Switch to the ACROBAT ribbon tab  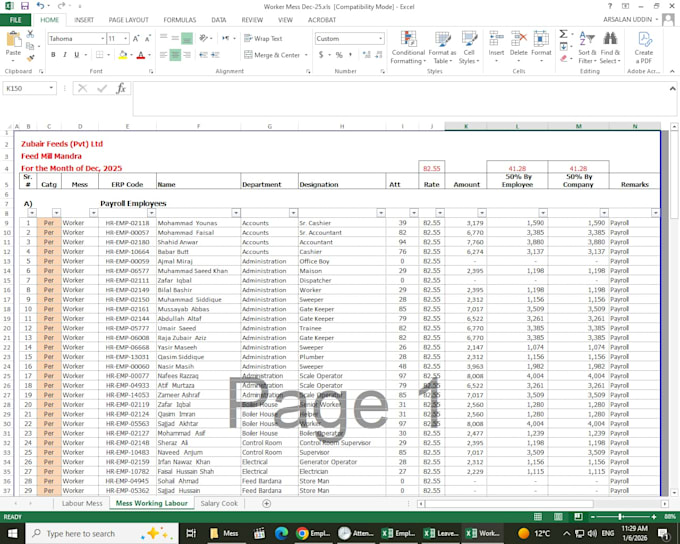pos(322,20)
